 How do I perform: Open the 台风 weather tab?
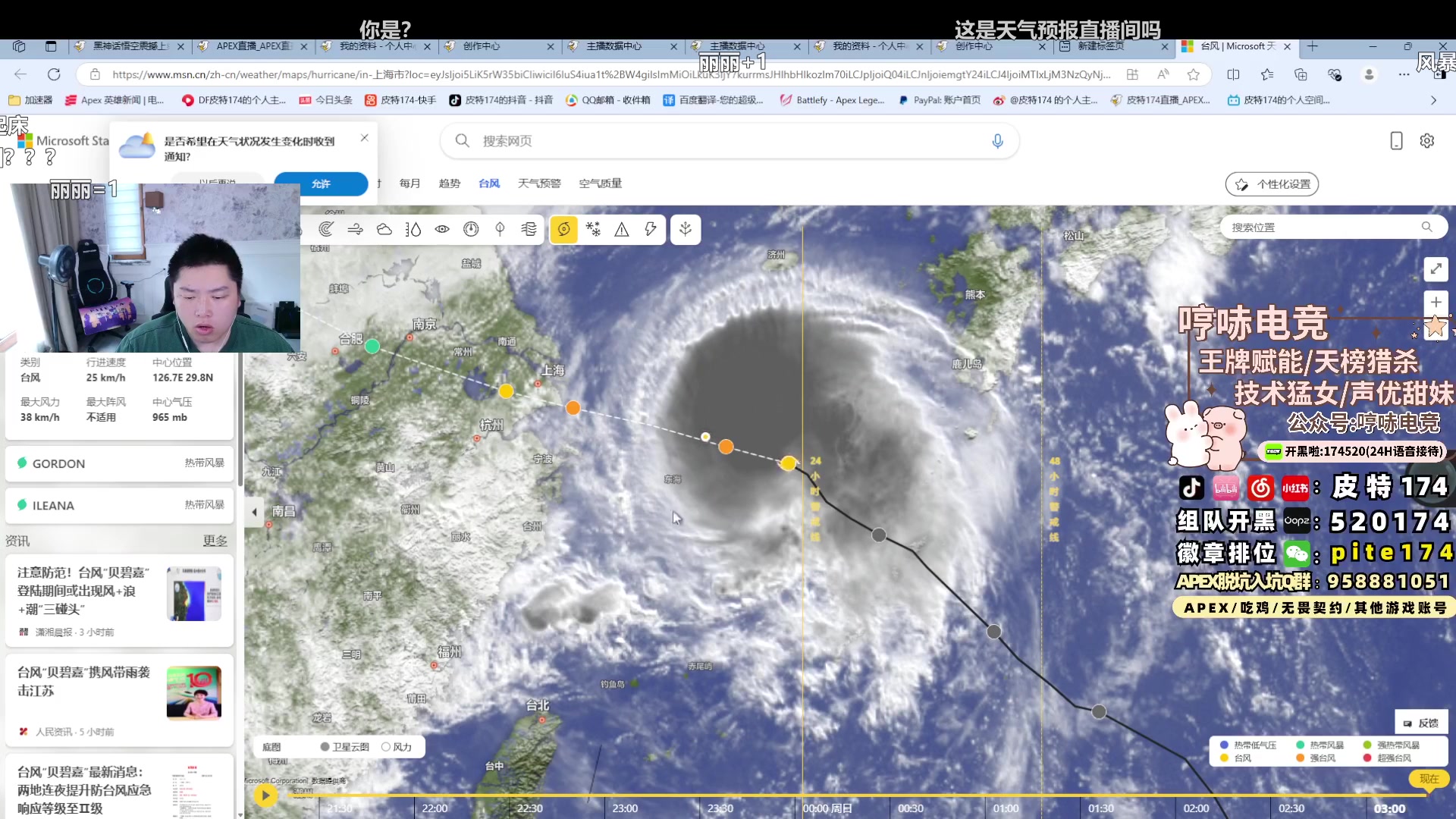click(489, 184)
